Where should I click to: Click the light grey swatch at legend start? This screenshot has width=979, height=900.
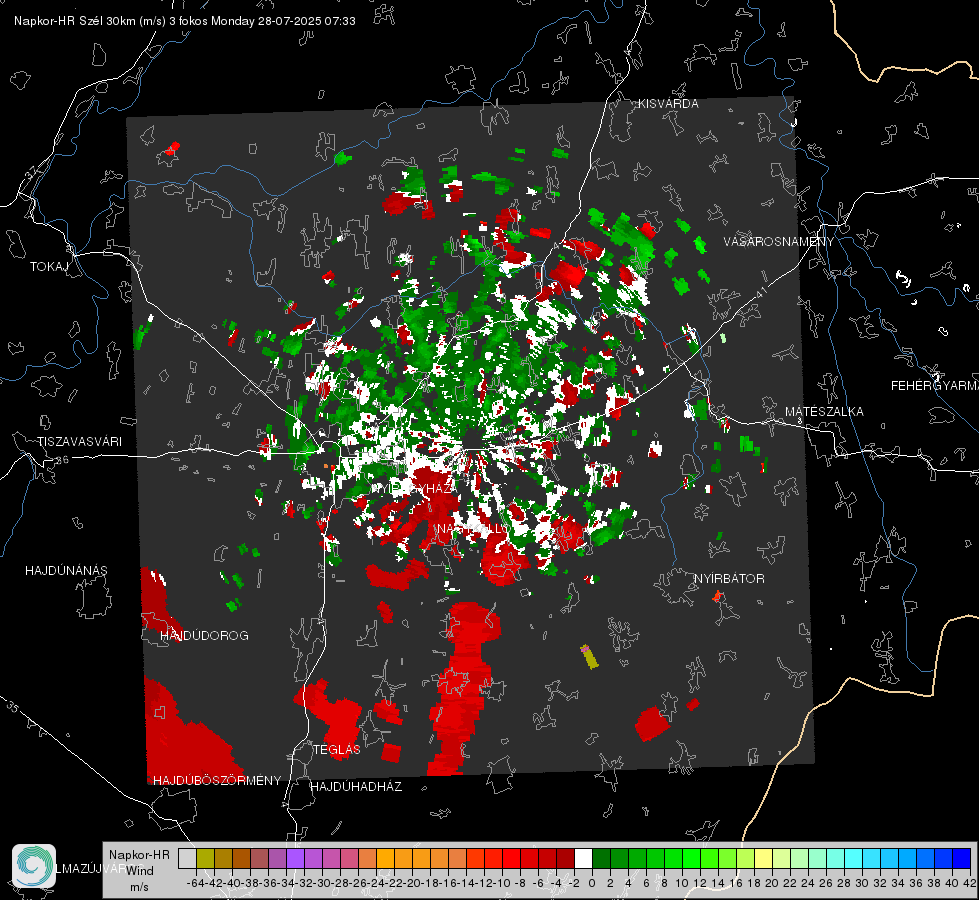coord(187,858)
